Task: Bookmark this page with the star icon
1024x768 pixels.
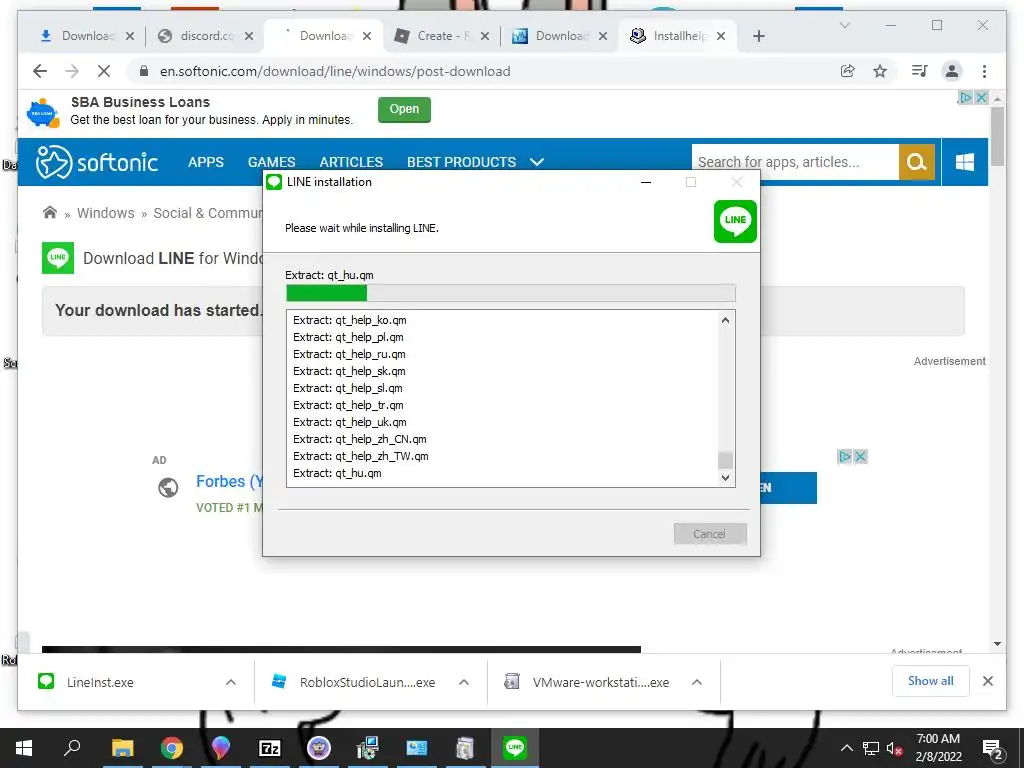Action: 880,71
